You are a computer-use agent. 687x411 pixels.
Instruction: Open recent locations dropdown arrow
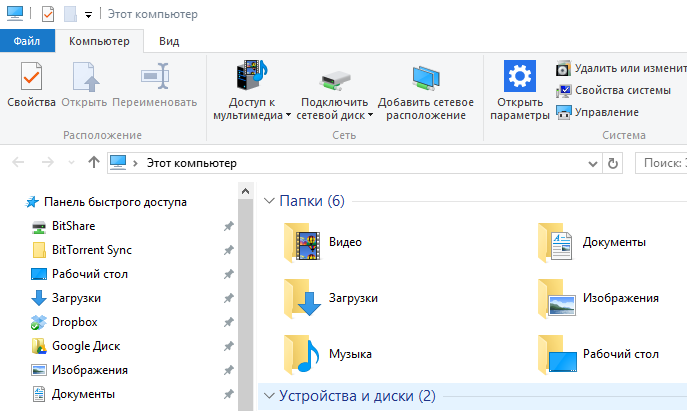click(x=71, y=163)
